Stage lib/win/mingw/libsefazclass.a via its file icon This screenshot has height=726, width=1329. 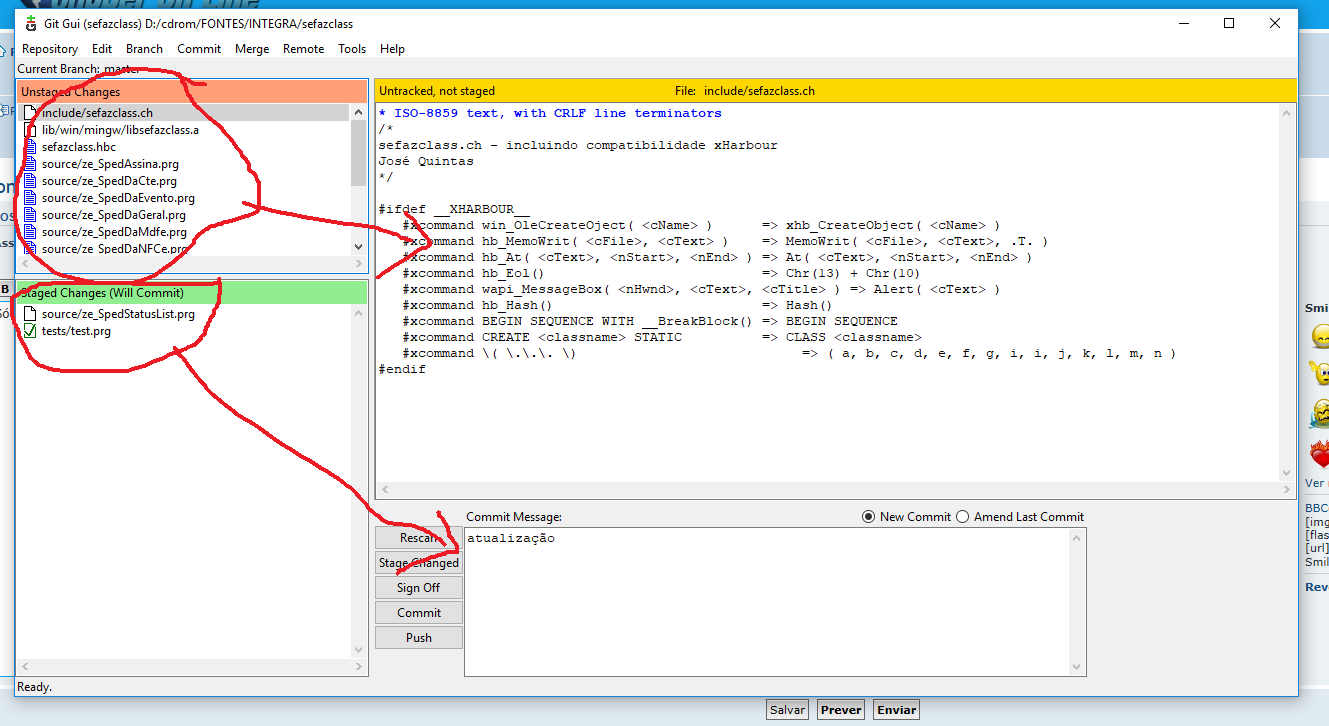[30, 130]
